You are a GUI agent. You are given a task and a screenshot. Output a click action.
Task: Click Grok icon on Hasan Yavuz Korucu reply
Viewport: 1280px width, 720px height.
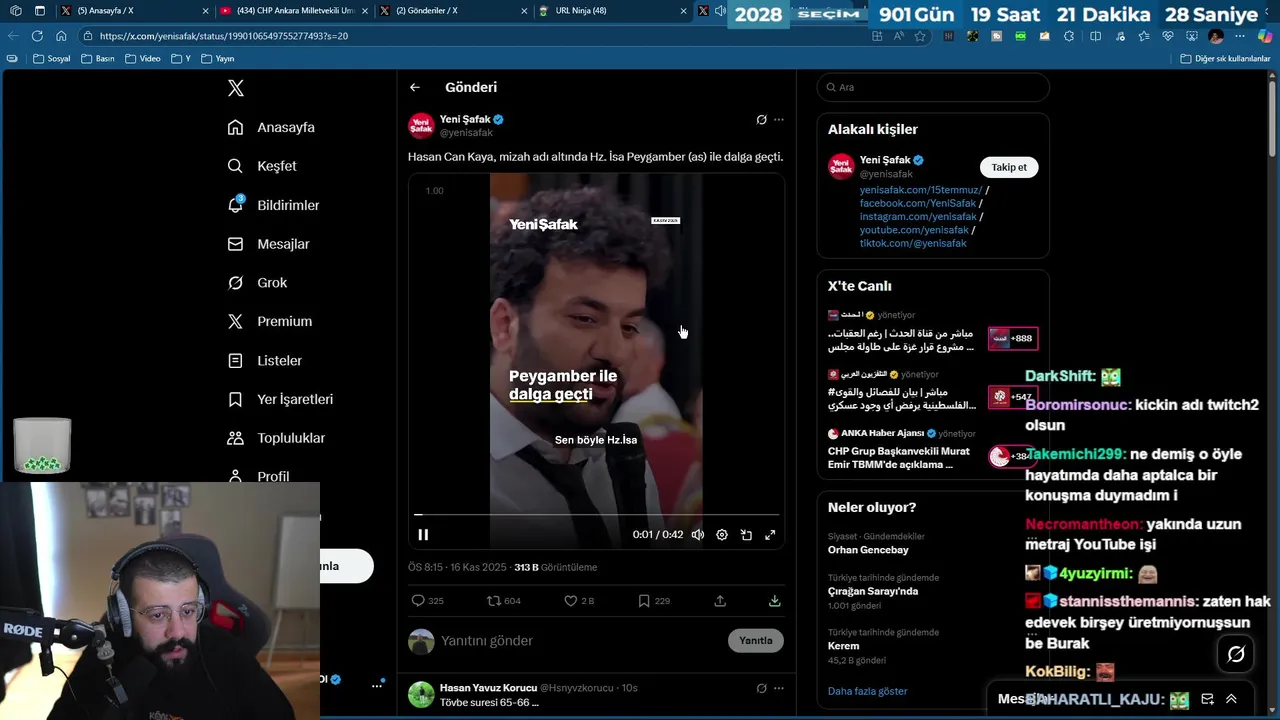click(761, 688)
